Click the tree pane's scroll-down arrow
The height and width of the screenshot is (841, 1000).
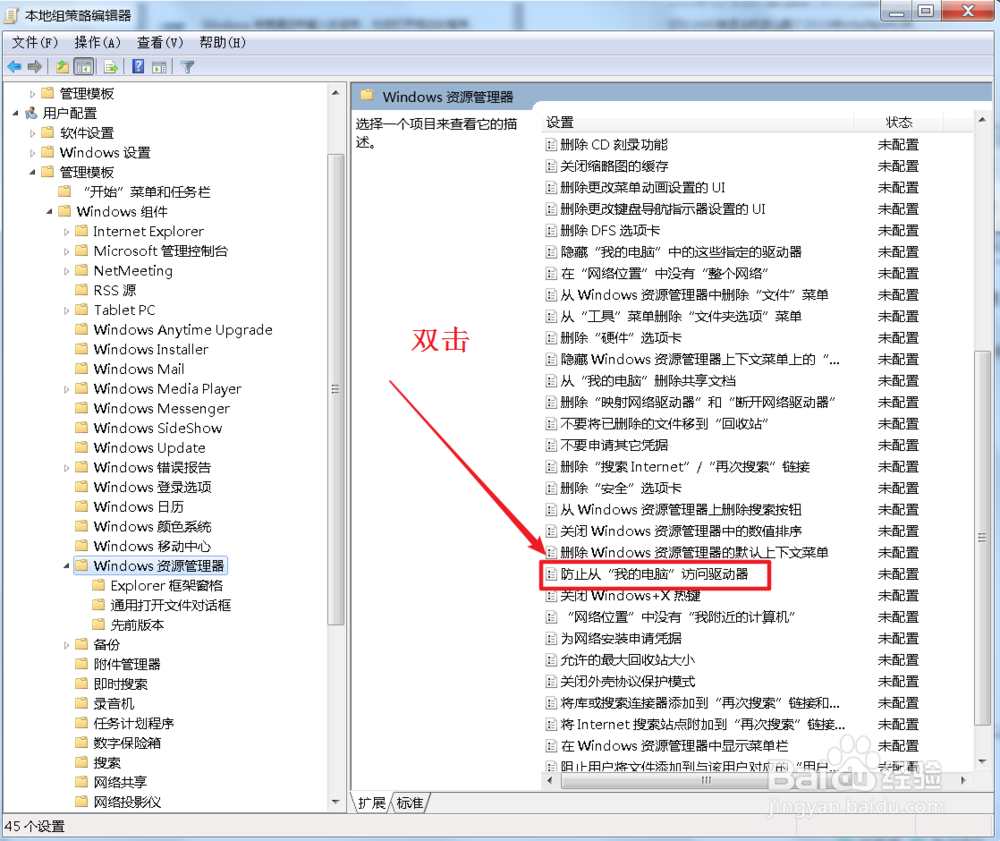click(335, 801)
